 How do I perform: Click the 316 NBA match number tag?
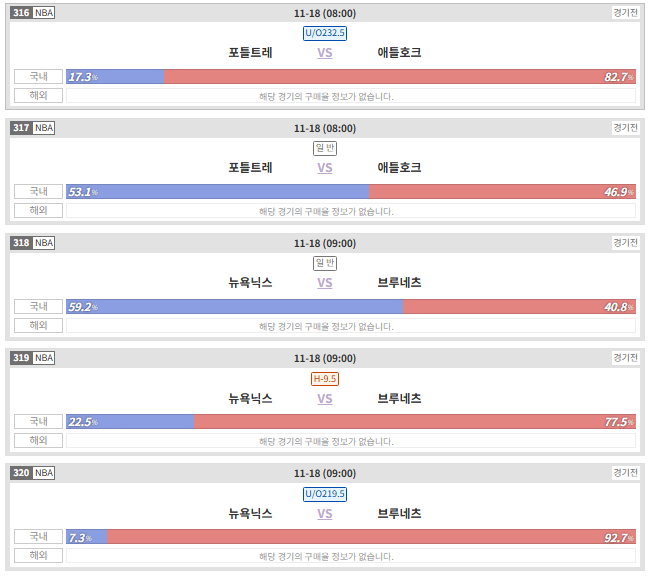(x=33, y=13)
